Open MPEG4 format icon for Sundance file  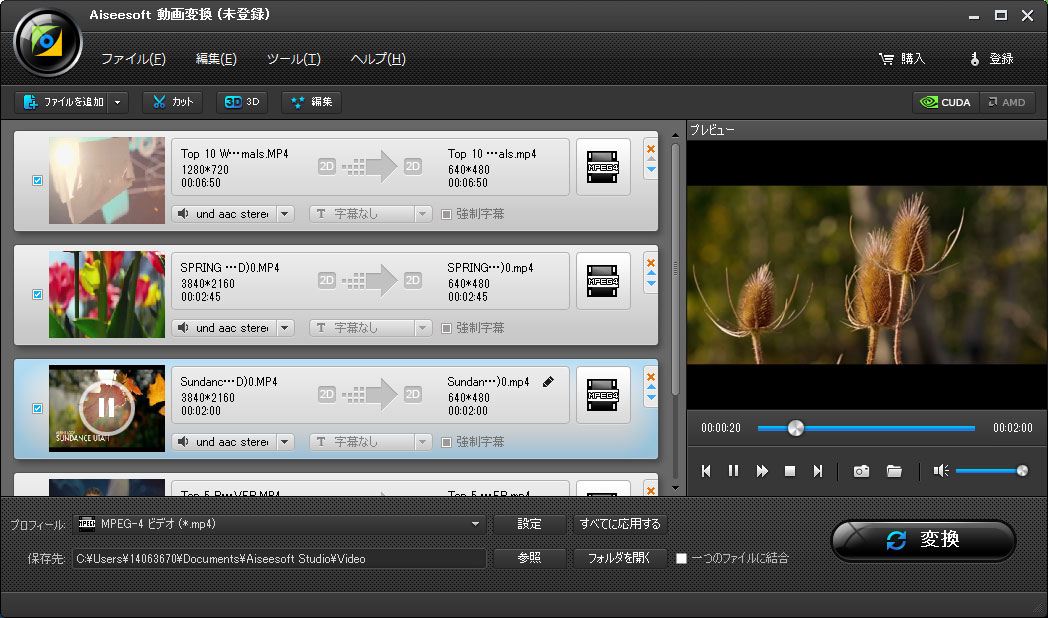603,395
